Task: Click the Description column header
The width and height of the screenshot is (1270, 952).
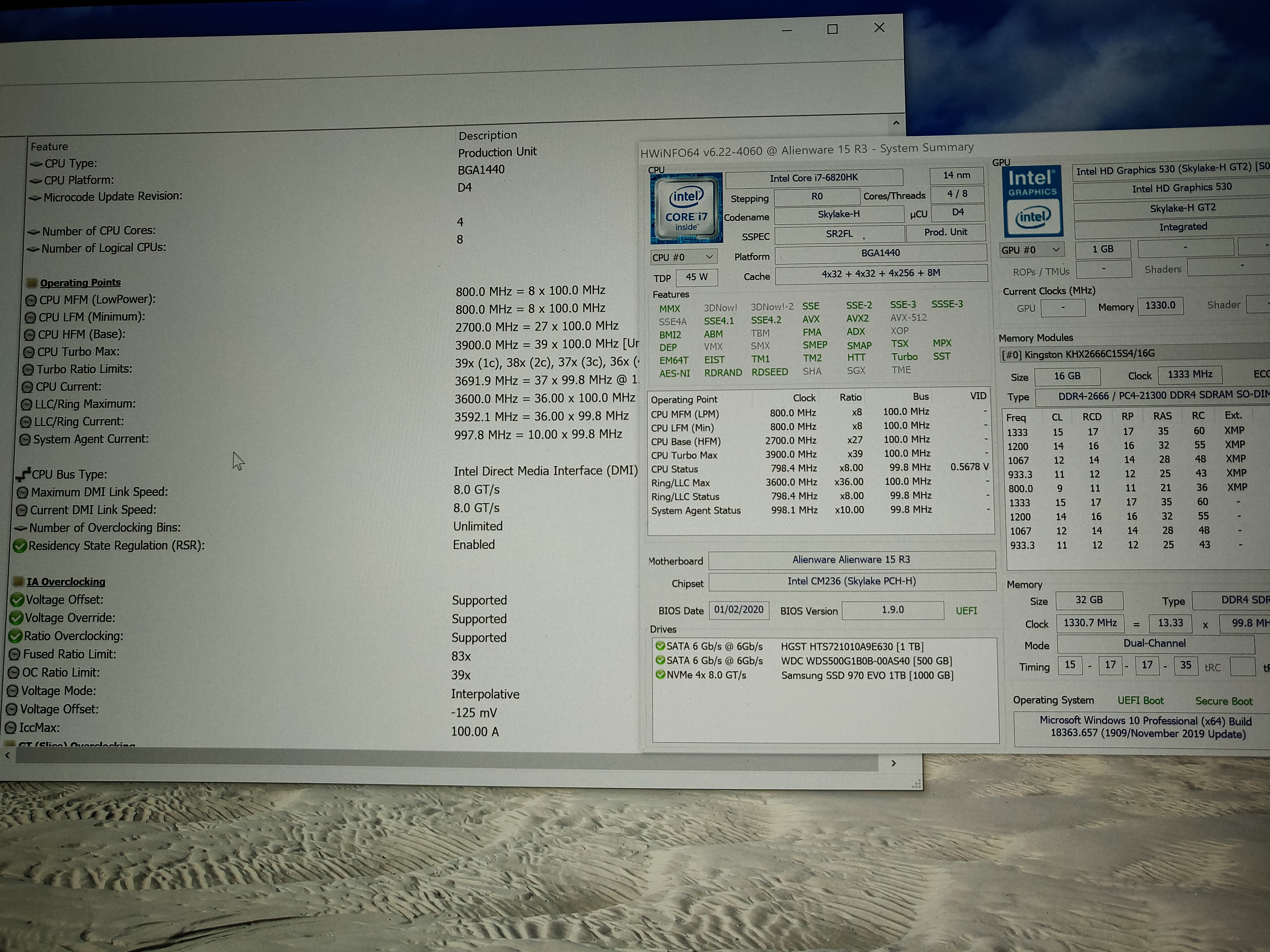Action: (488, 136)
